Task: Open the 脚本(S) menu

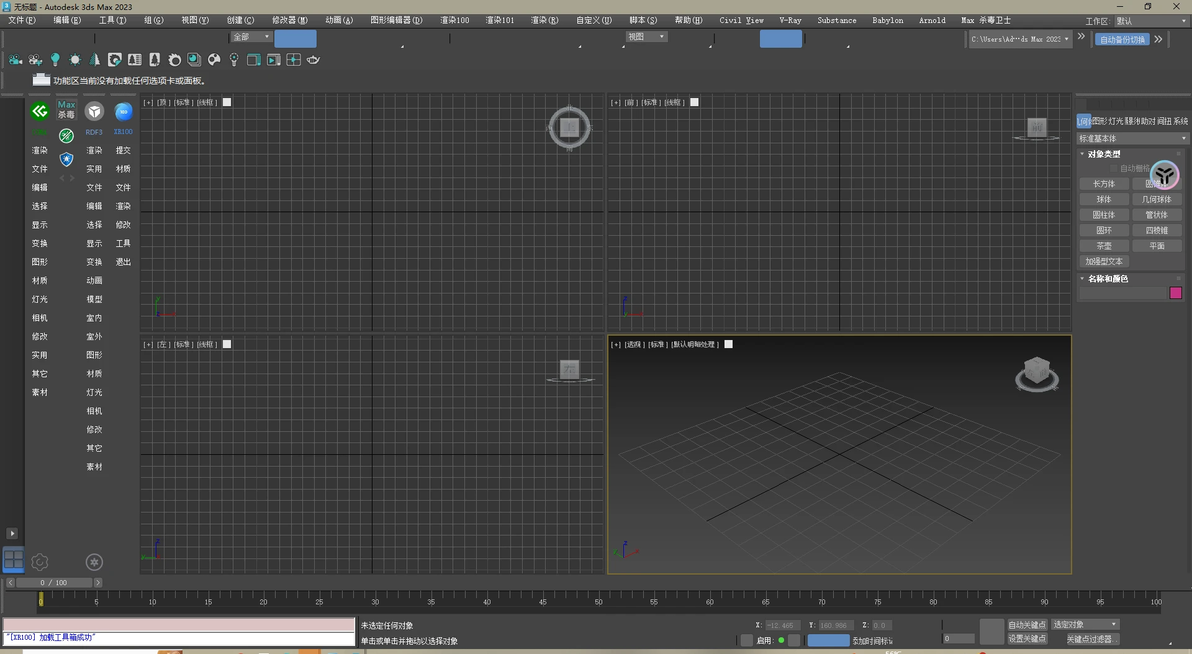Action: [x=643, y=21]
